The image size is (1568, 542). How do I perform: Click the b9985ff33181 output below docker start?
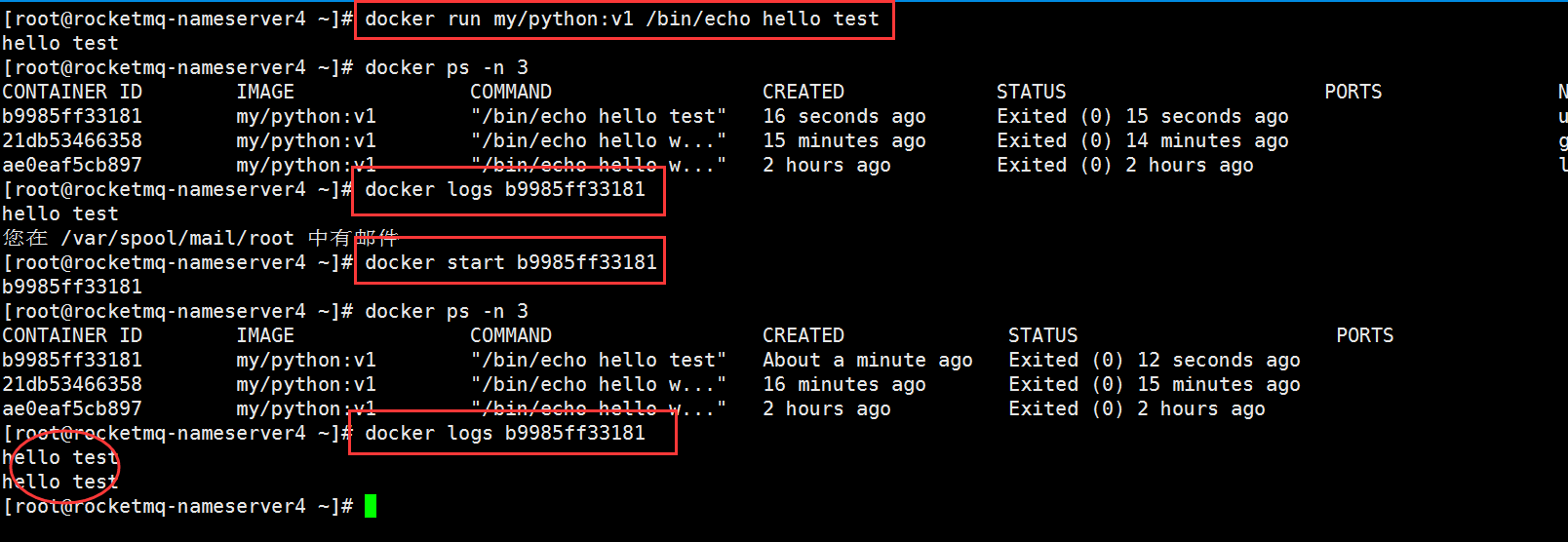pos(72,287)
